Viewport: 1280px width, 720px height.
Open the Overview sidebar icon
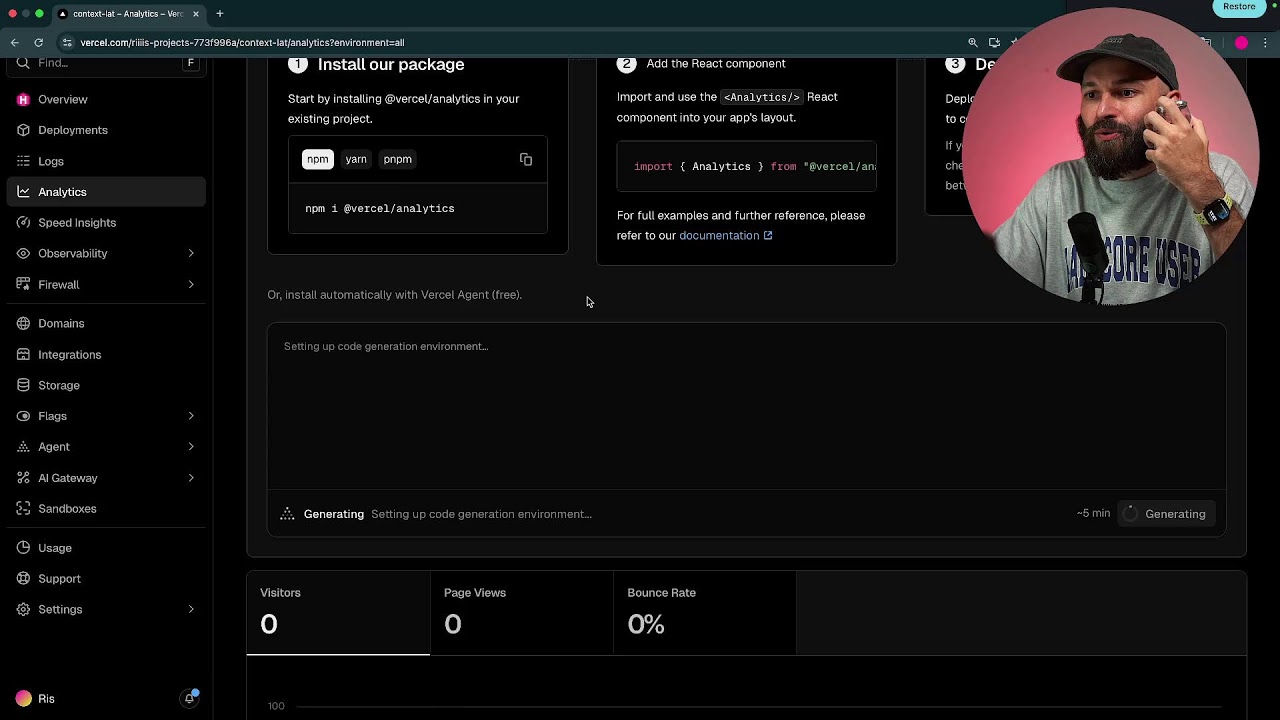click(23, 99)
